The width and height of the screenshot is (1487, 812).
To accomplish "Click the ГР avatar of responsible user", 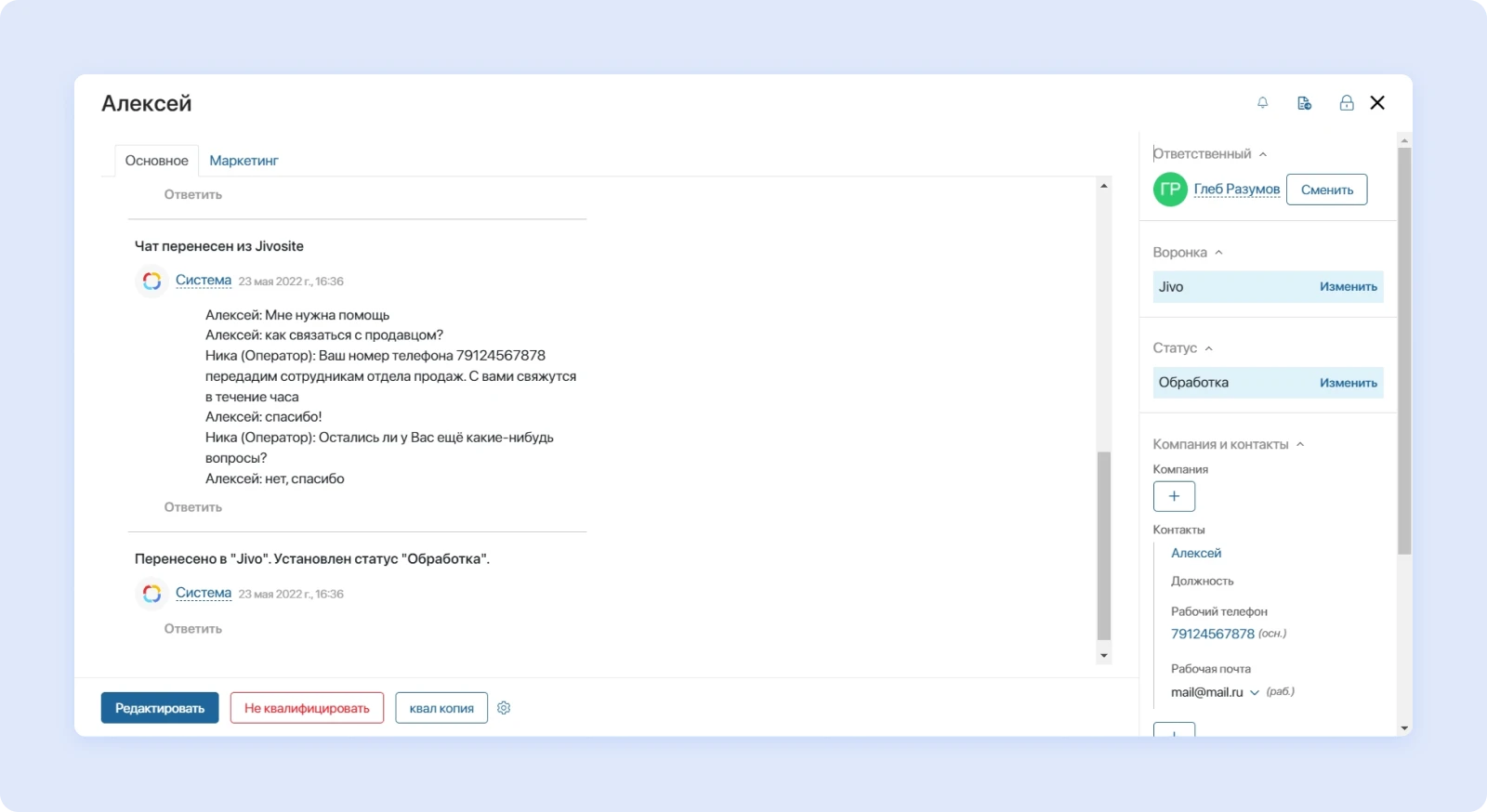I will click(1170, 190).
